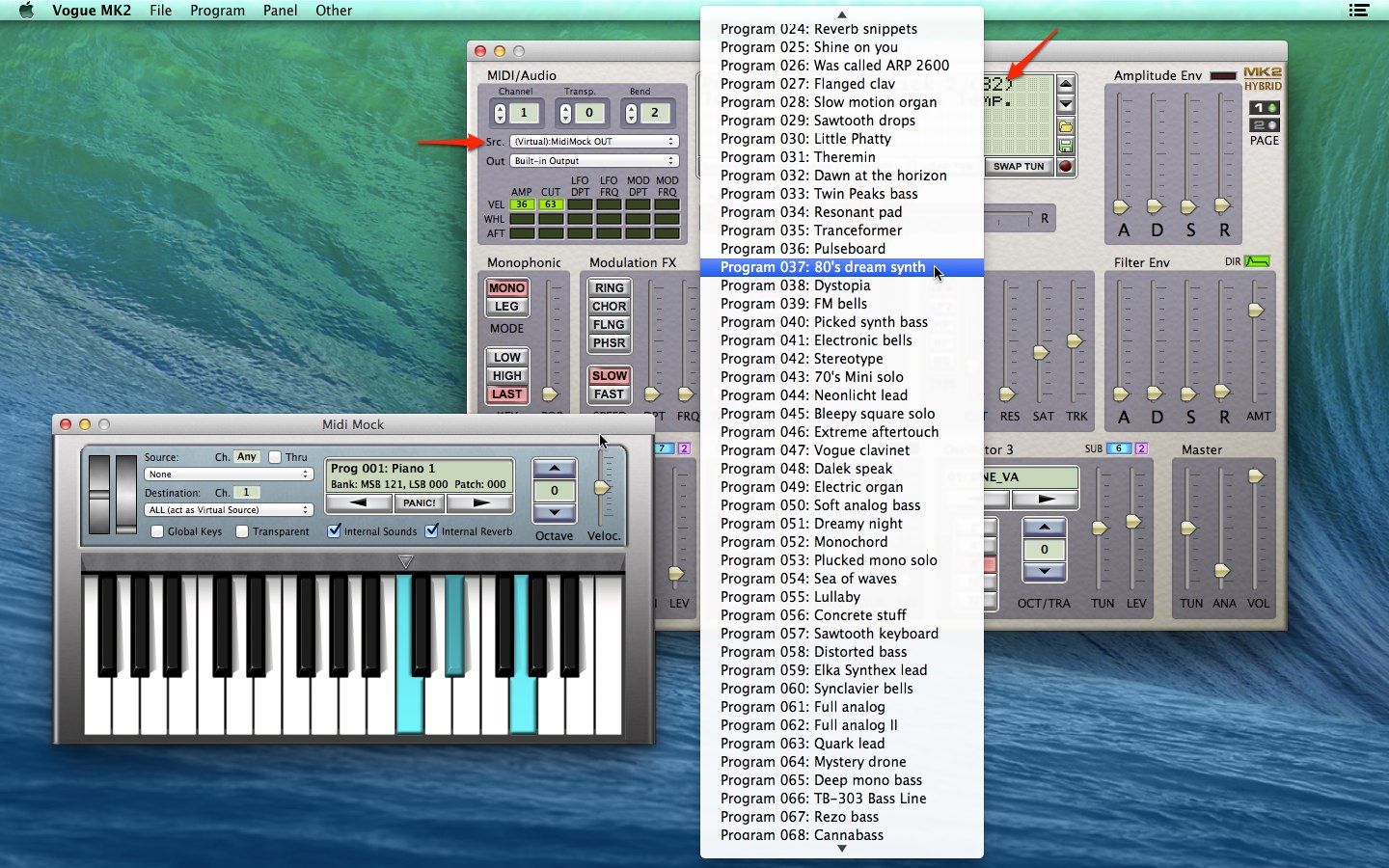Enable the Global Keys checkbox

click(157, 531)
